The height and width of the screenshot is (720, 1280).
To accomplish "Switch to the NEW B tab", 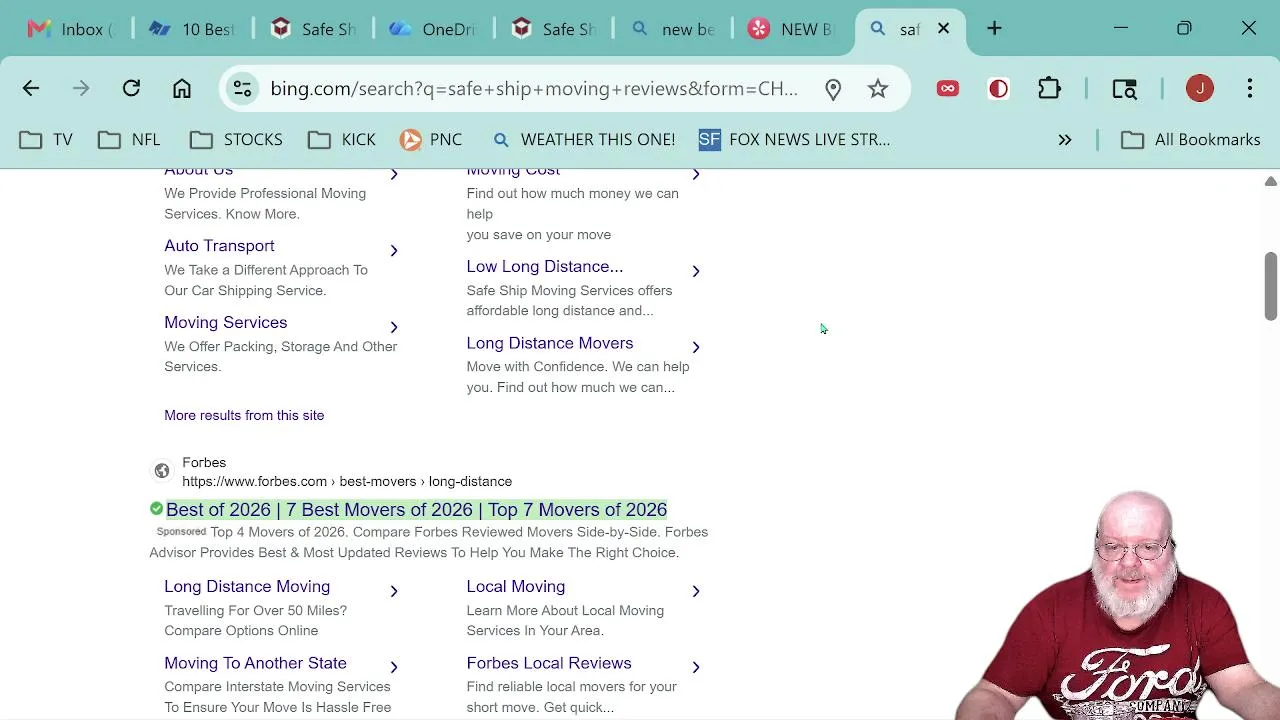I will (792, 29).
